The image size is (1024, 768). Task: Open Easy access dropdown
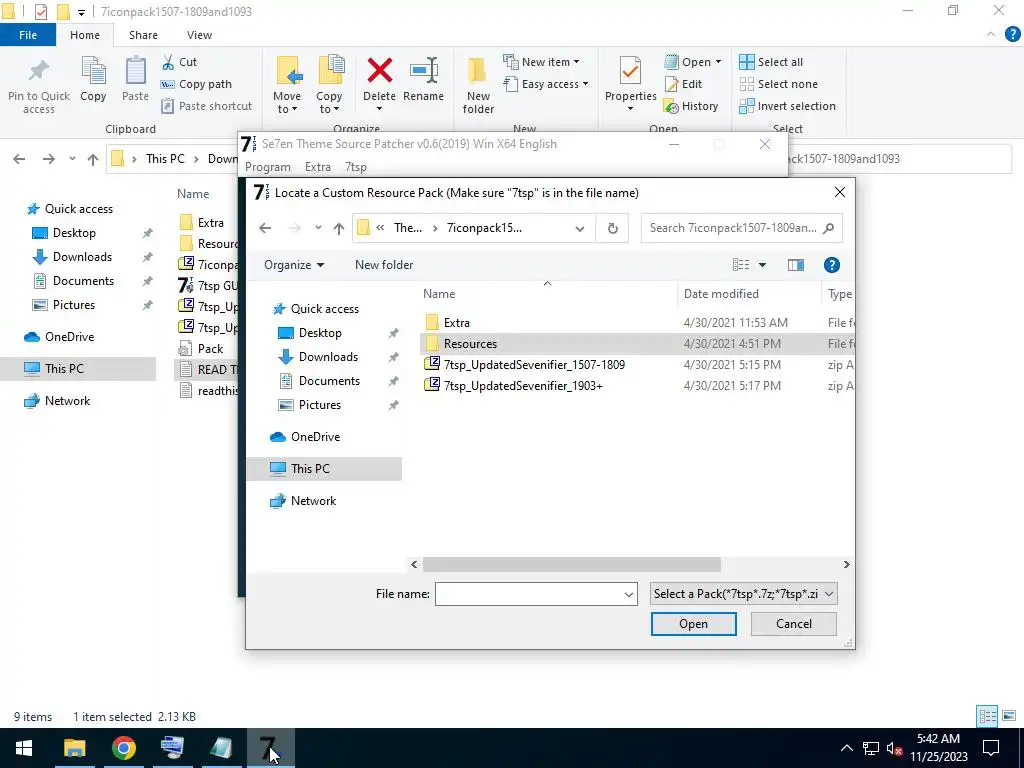(546, 84)
